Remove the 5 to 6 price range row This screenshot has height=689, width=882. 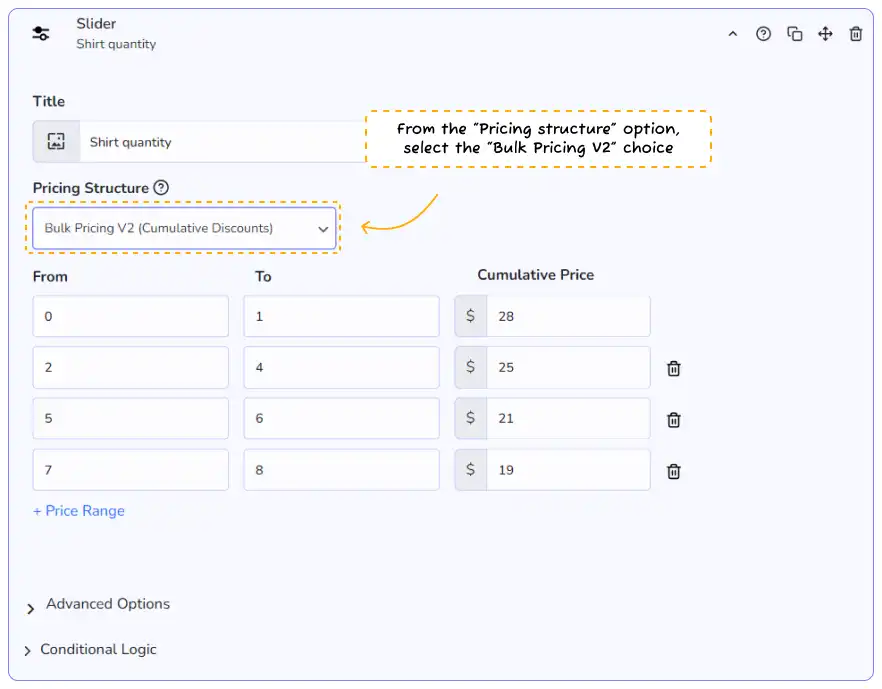[674, 420]
